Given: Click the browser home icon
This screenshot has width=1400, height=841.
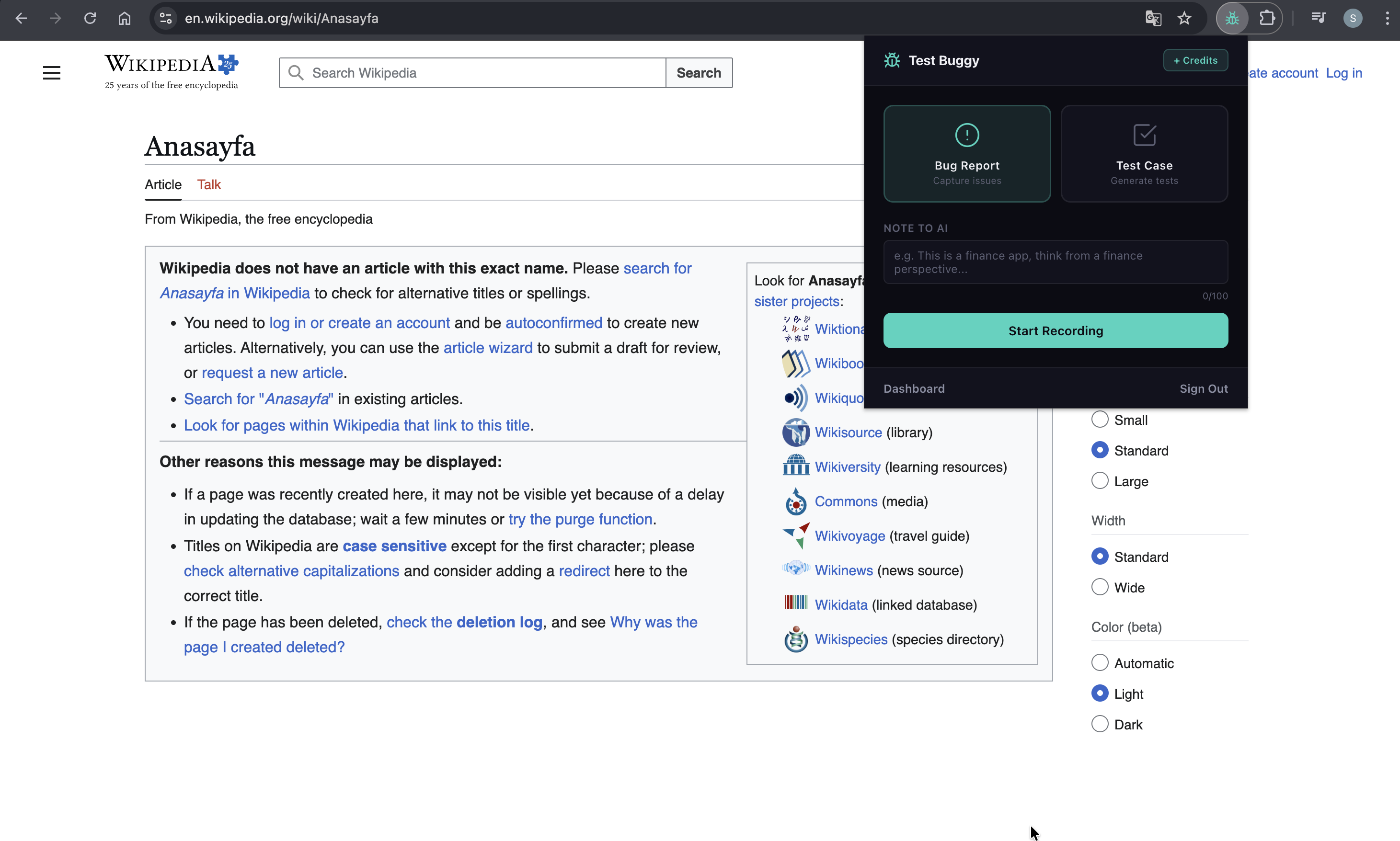Looking at the screenshot, I should [125, 18].
